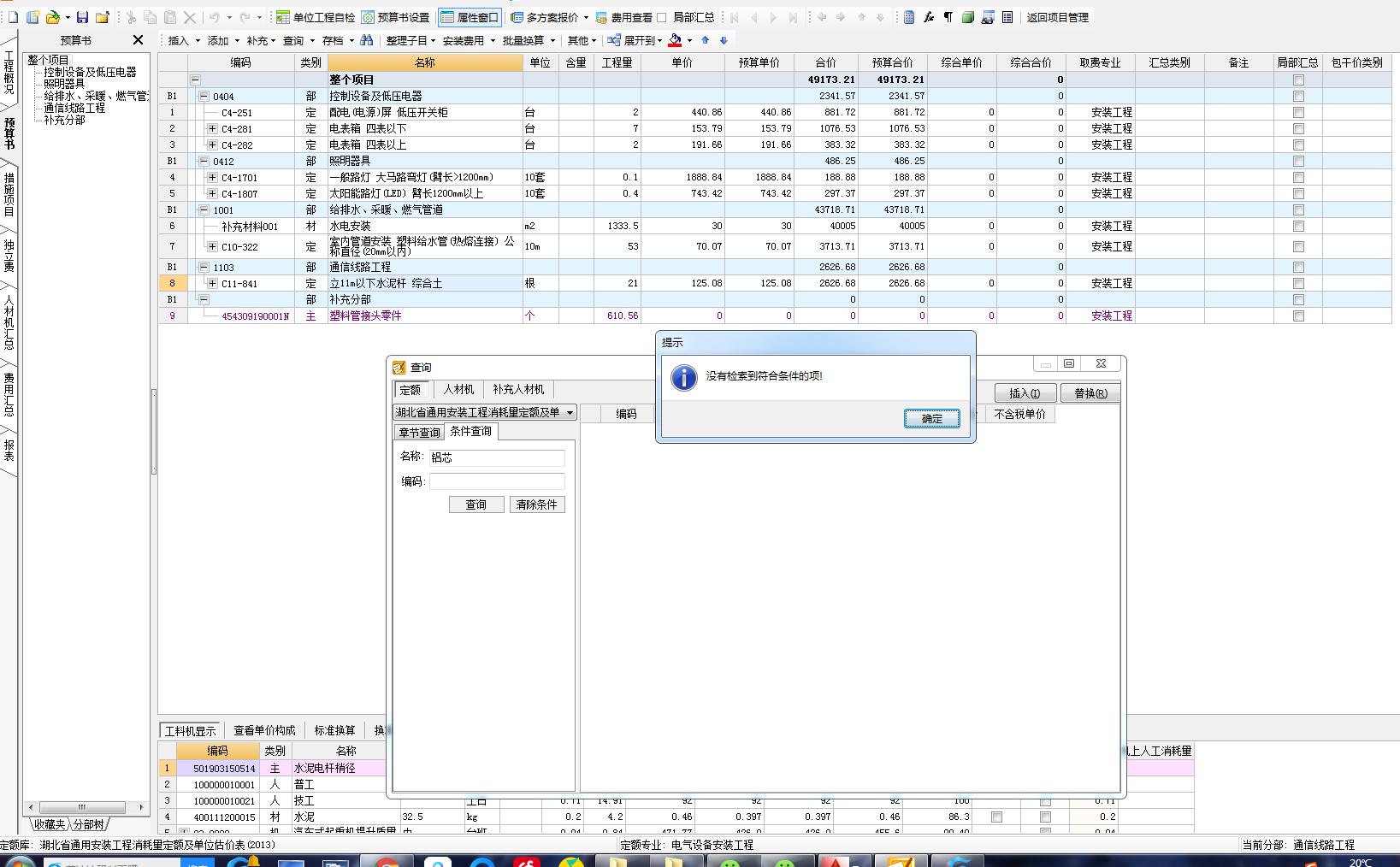Click the second new-from-template icon
The image size is (1400, 867).
(x=32, y=17)
